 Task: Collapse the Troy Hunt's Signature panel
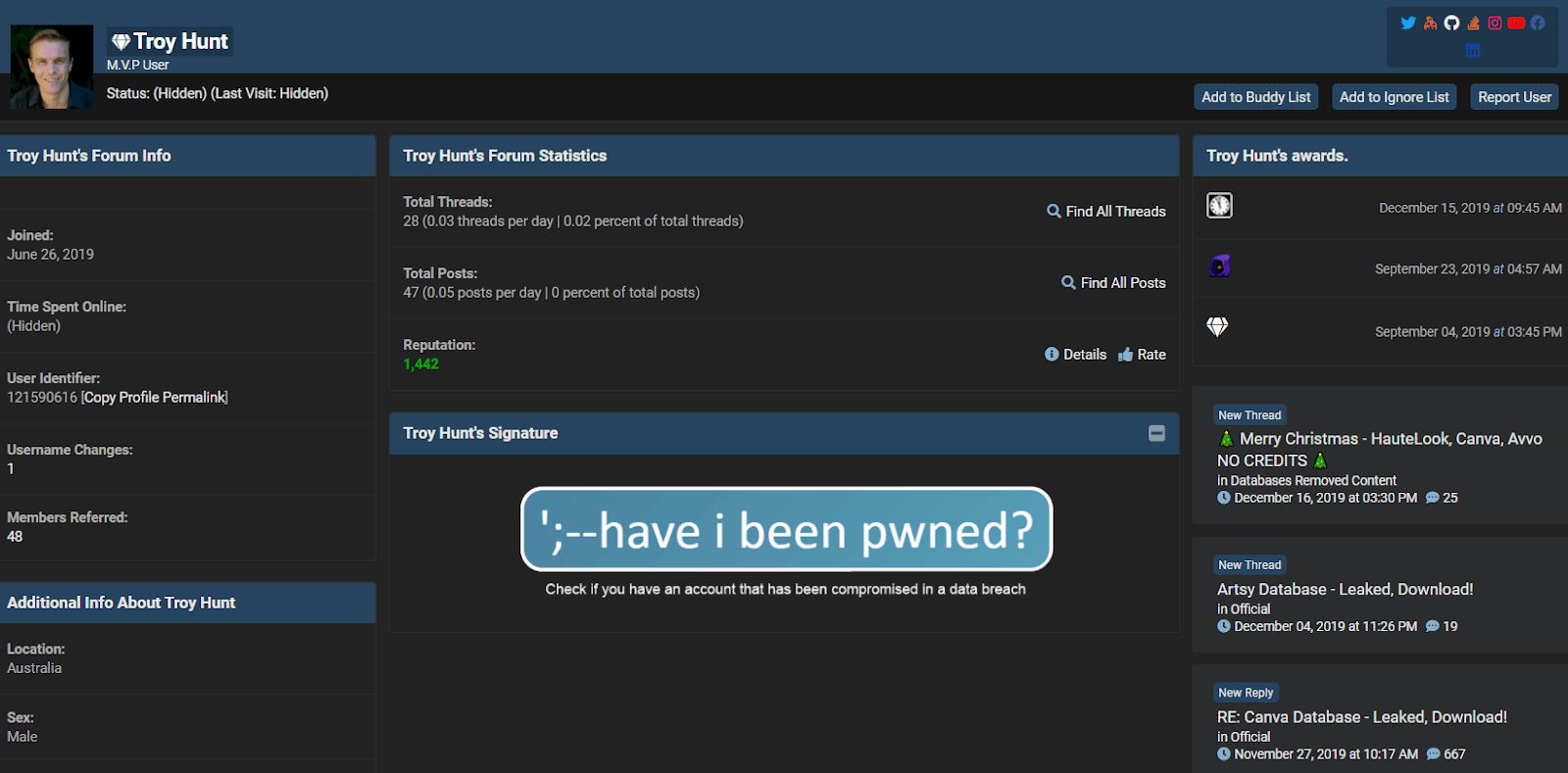pyautogui.click(x=1156, y=433)
